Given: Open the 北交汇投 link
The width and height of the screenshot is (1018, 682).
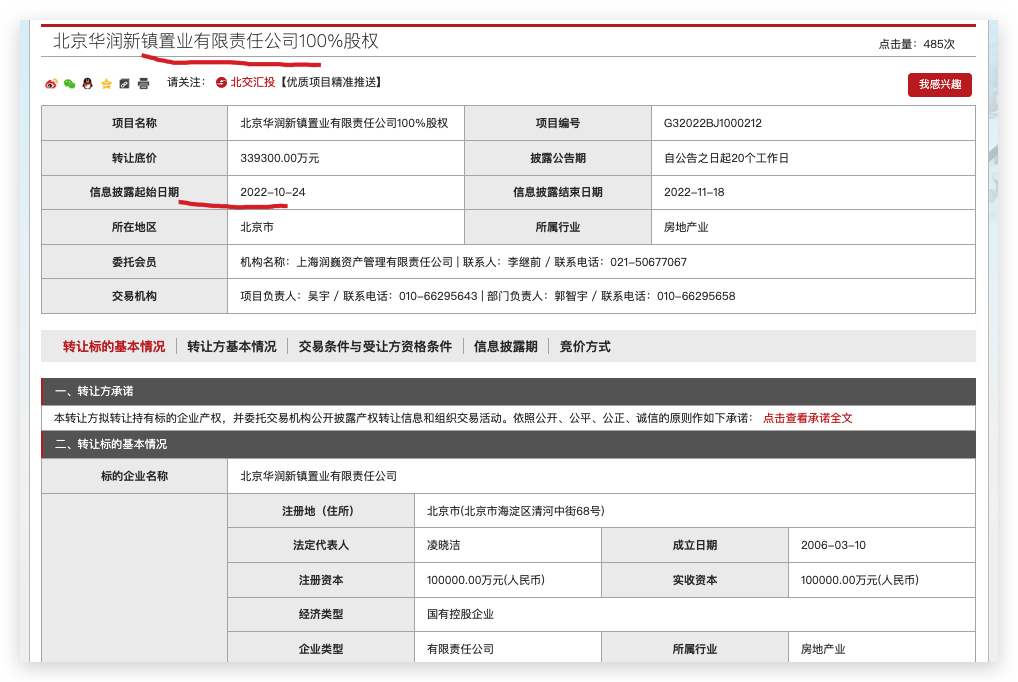Looking at the screenshot, I should [x=253, y=82].
